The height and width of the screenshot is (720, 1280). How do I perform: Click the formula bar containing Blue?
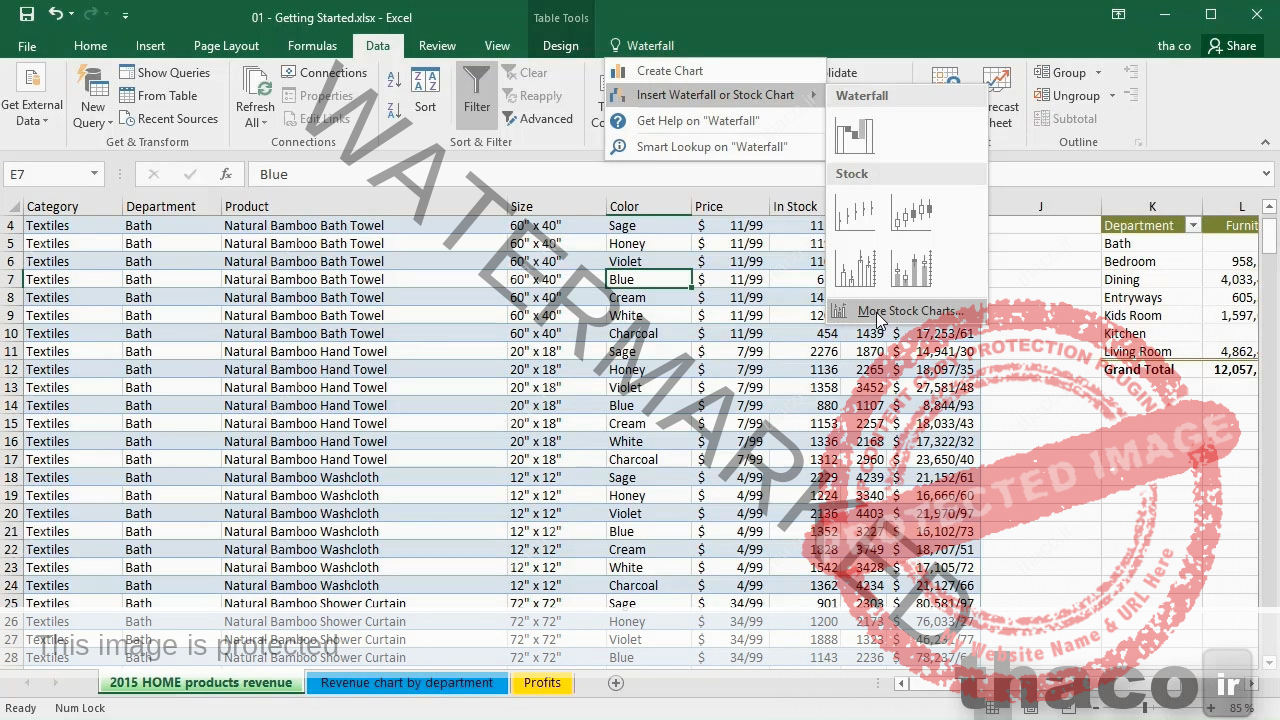(750, 174)
